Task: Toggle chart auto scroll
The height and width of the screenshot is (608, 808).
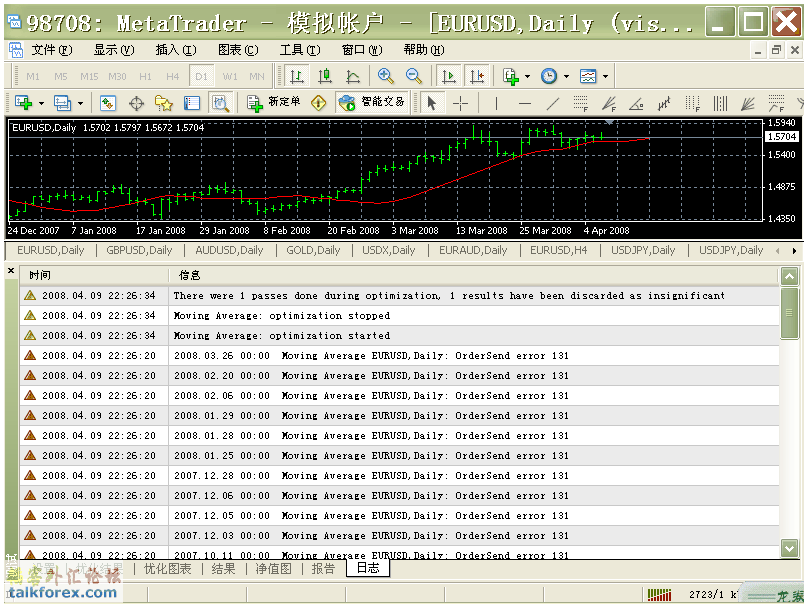Action: point(448,76)
